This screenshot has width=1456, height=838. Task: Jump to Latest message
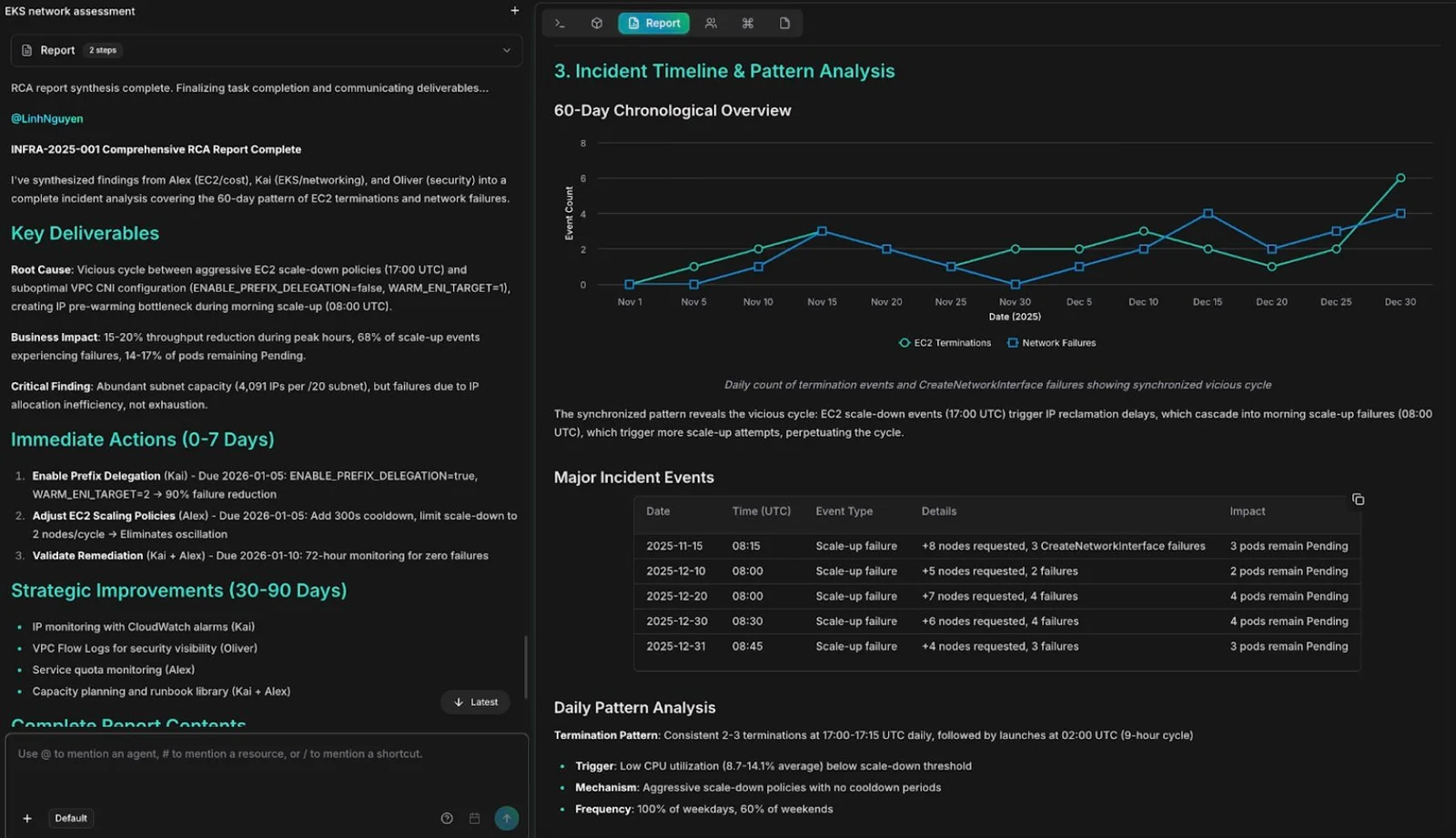(x=476, y=702)
